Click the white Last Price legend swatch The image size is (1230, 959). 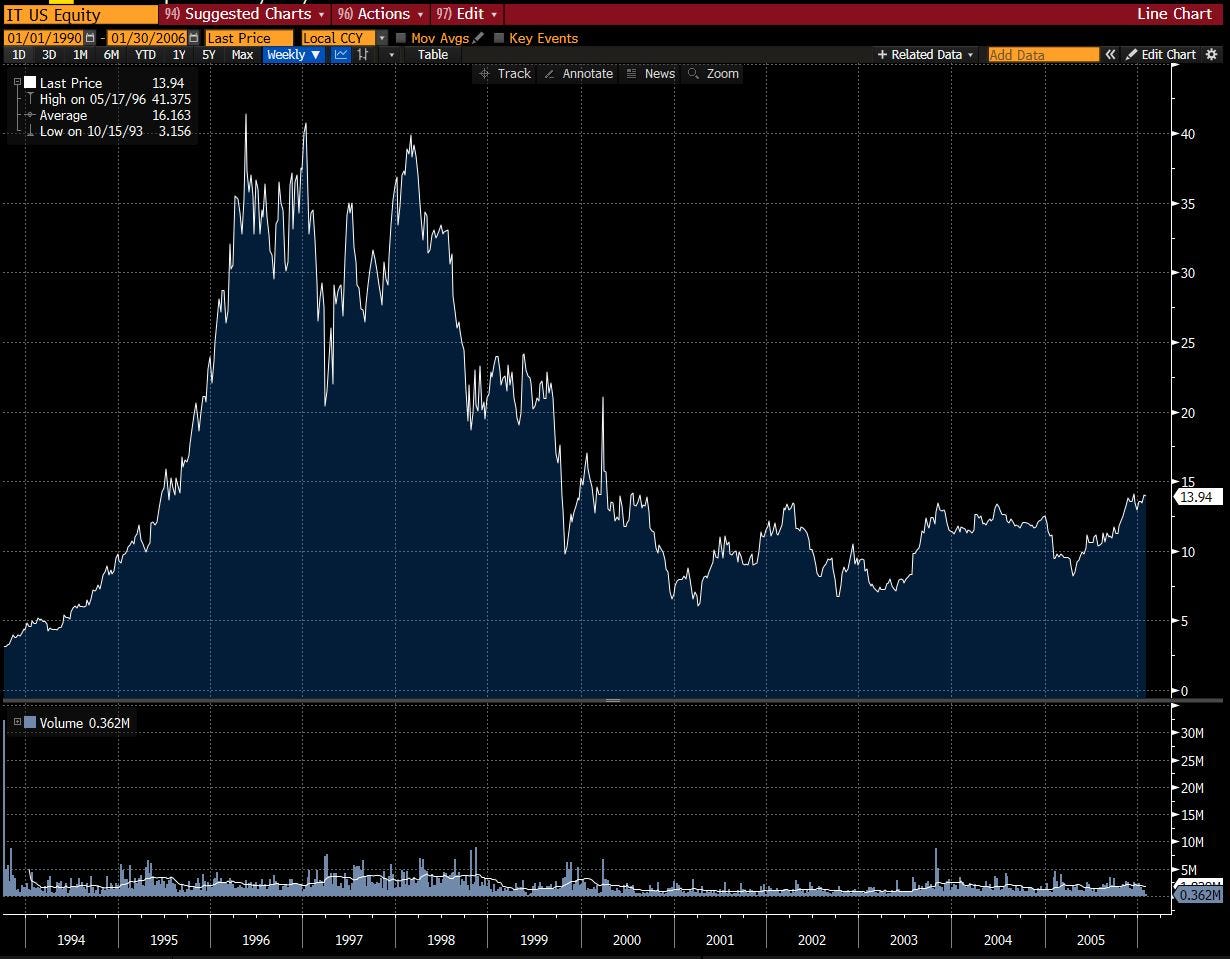tap(30, 83)
